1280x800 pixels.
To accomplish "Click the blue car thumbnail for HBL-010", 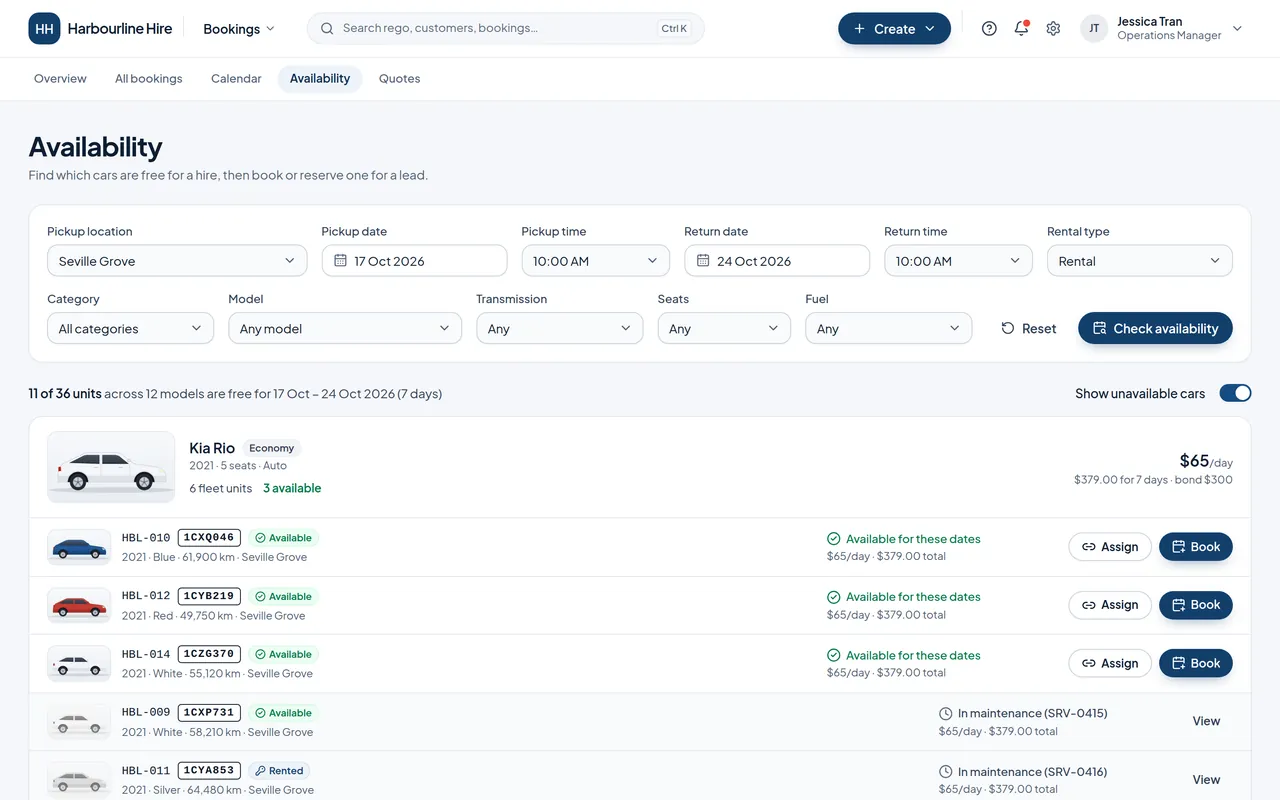I will tap(79, 547).
